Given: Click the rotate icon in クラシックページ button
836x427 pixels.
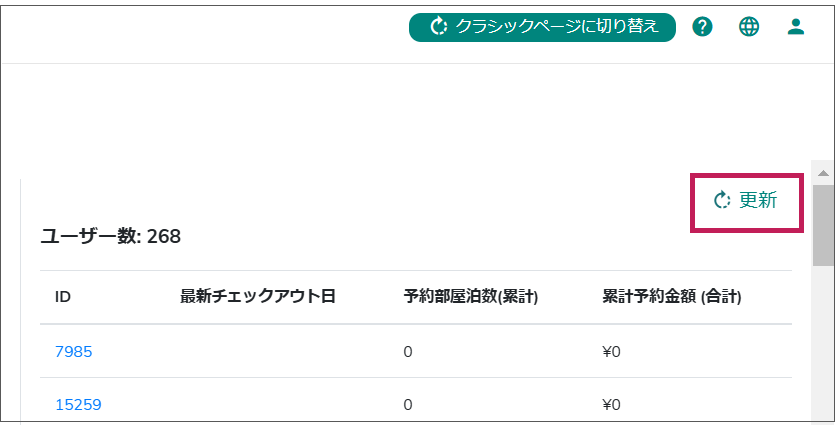Looking at the screenshot, I should (438, 27).
